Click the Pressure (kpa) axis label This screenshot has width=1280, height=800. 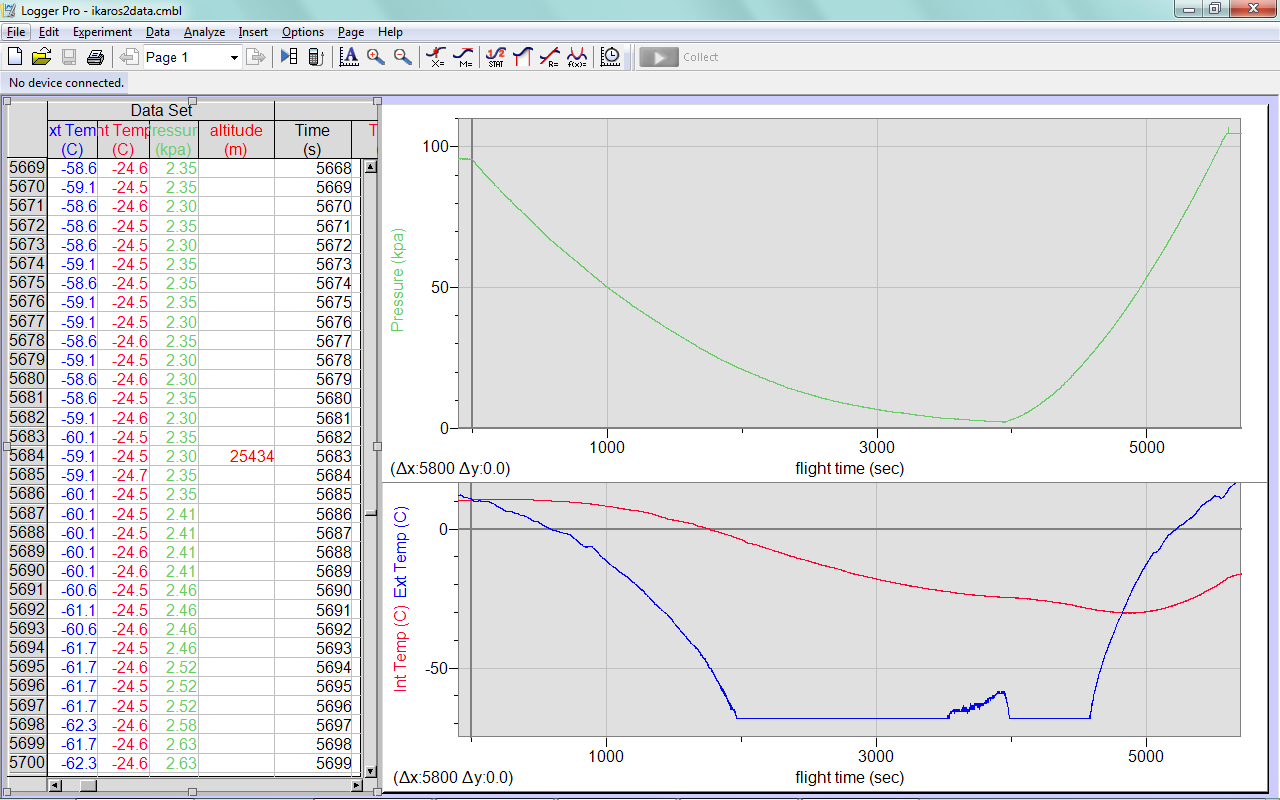click(398, 279)
